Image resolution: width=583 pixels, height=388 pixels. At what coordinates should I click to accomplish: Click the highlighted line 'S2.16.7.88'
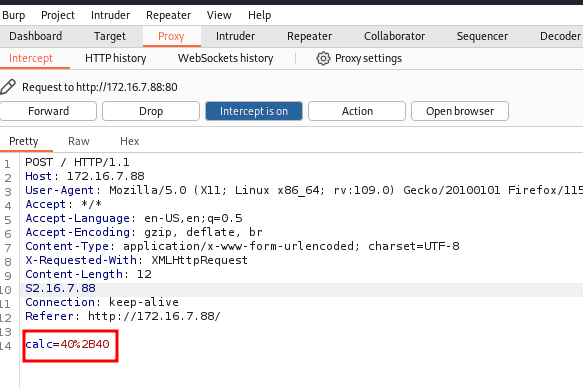coord(60,288)
